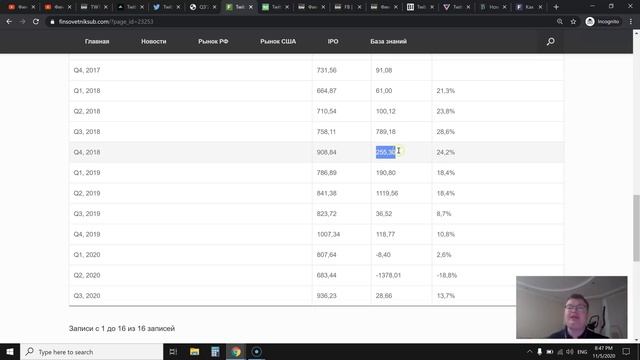
Task: Click the 24,2% cell
Action: [445, 152]
